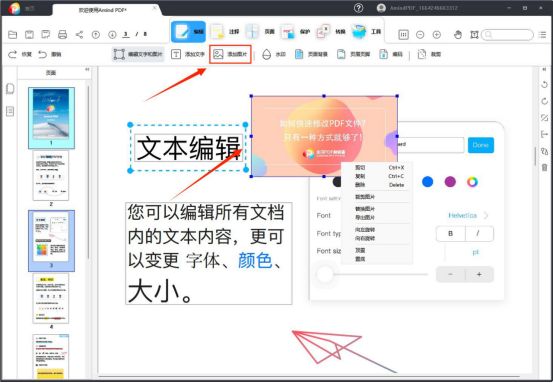Viewport: 553px width, 383px height.
Task: Click the search box in top toolbar
Action: tap(508, 35)
